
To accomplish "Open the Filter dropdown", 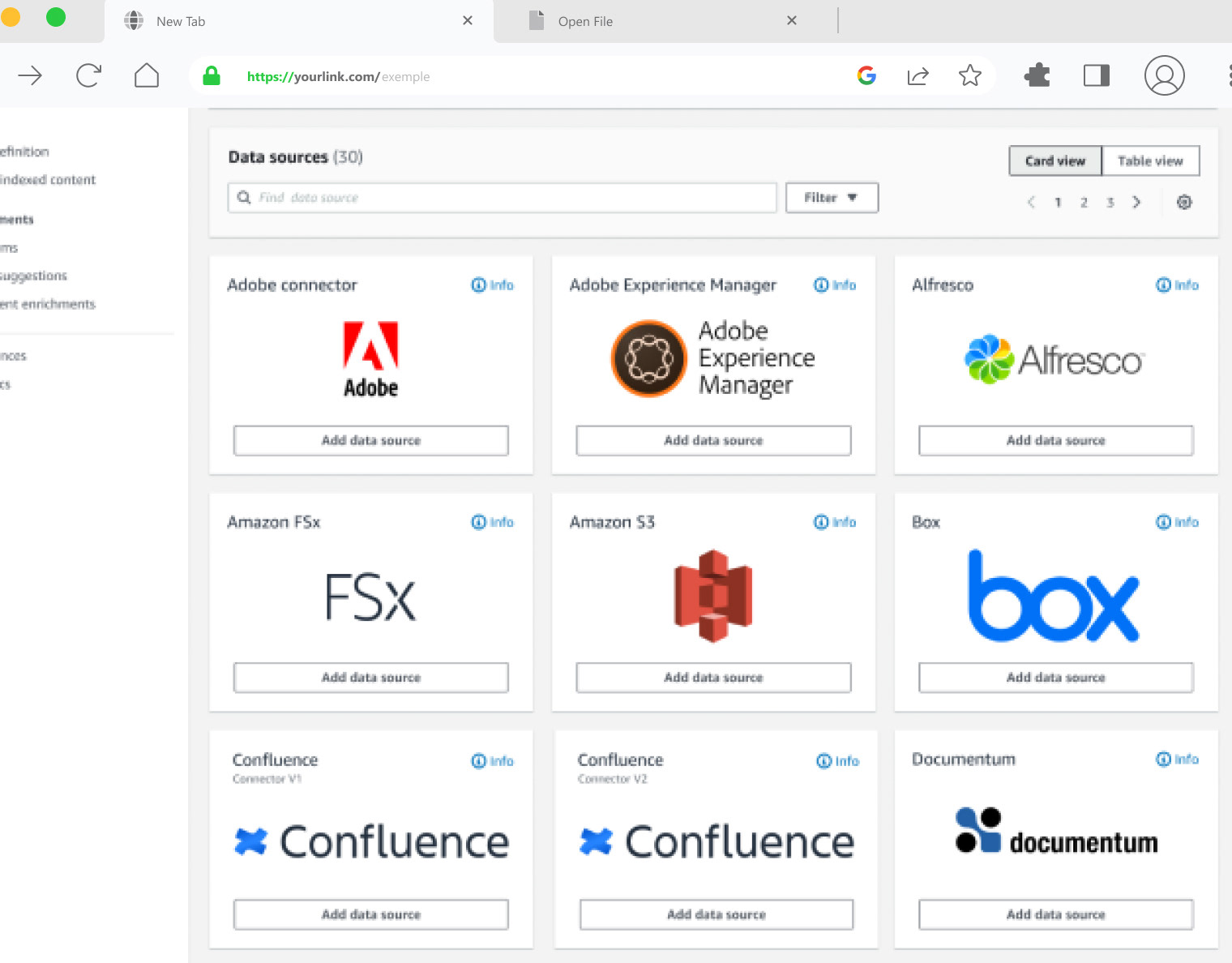I will [x=832, y=197].
